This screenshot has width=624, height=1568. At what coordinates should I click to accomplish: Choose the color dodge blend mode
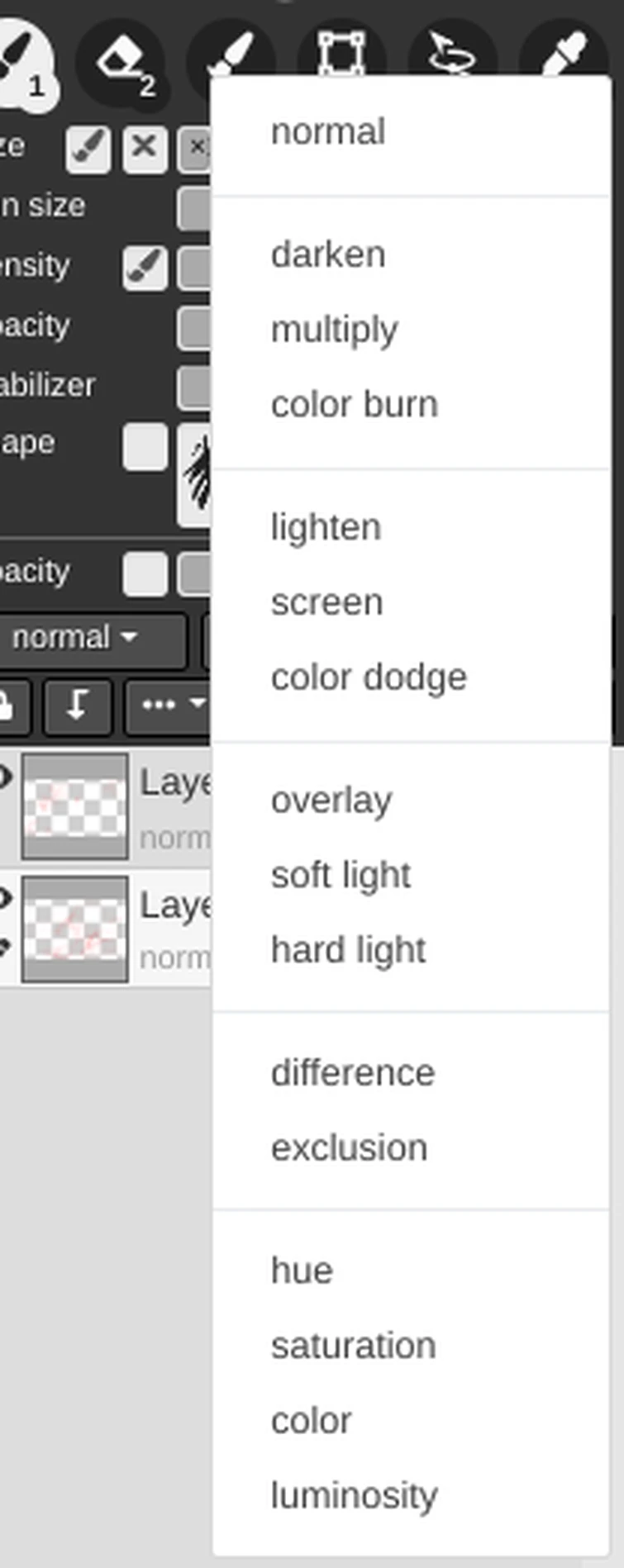(x=369, y=677)
